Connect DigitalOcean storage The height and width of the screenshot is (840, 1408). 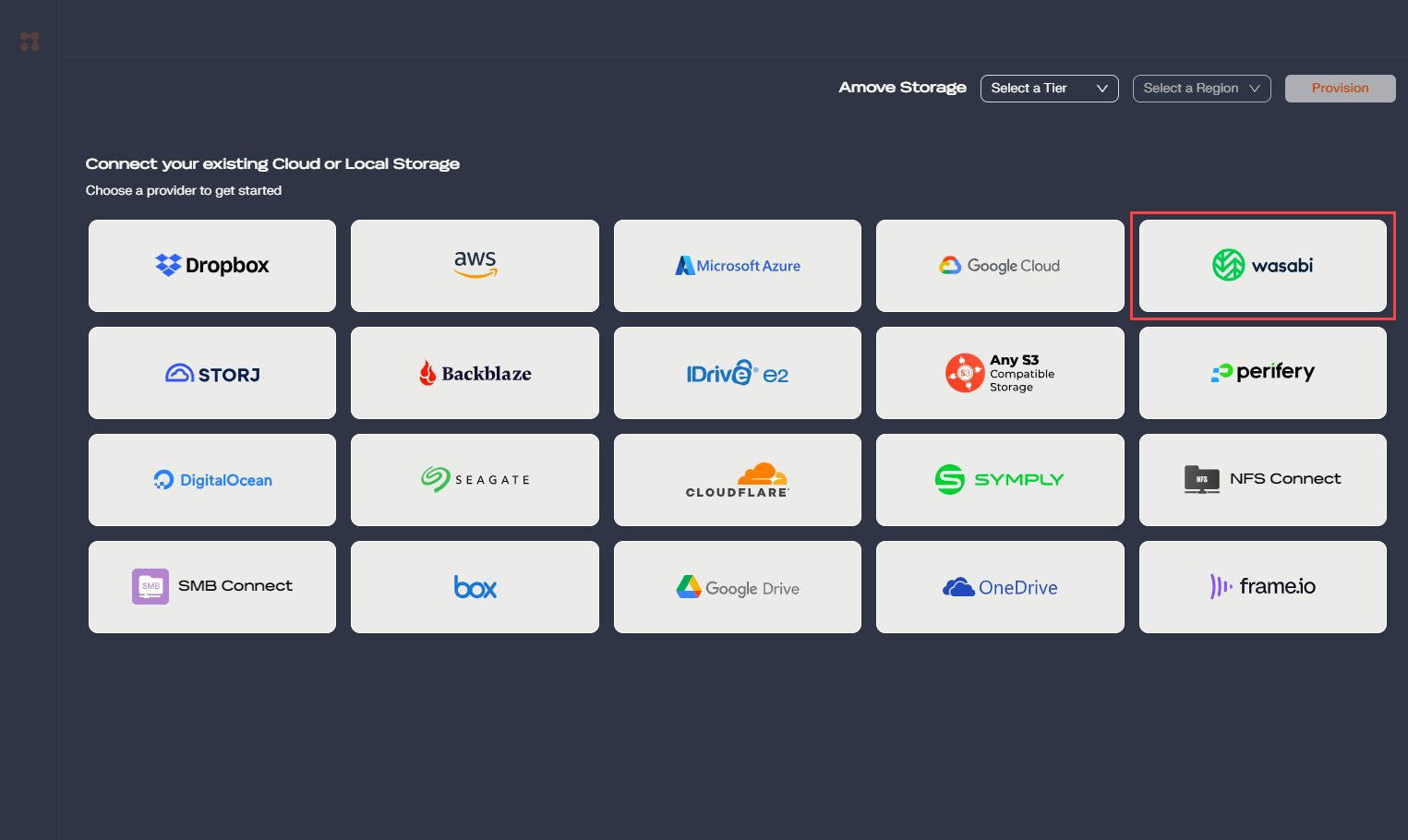(212, 480)
